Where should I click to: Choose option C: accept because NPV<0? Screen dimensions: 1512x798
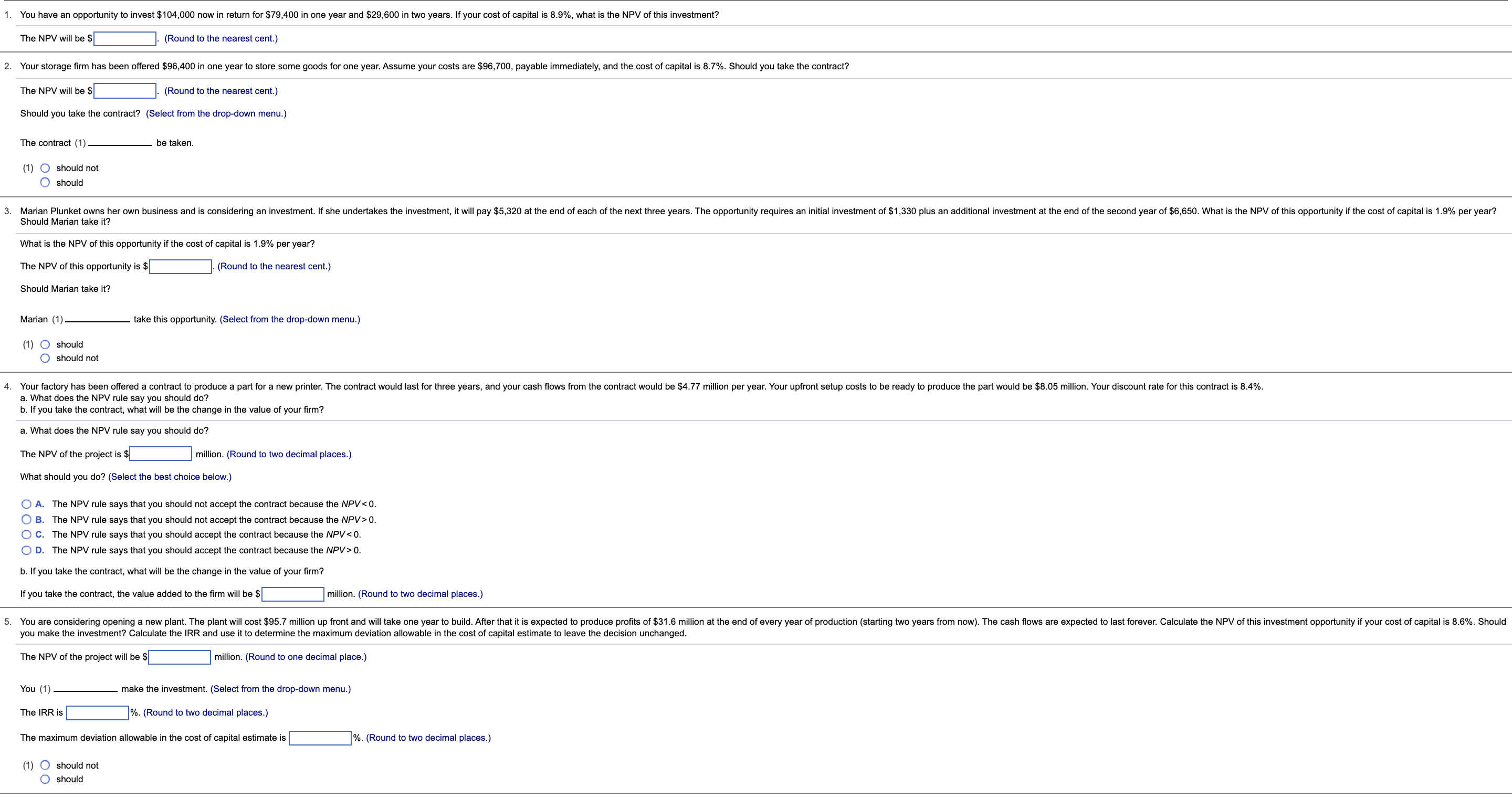[26, 534]
